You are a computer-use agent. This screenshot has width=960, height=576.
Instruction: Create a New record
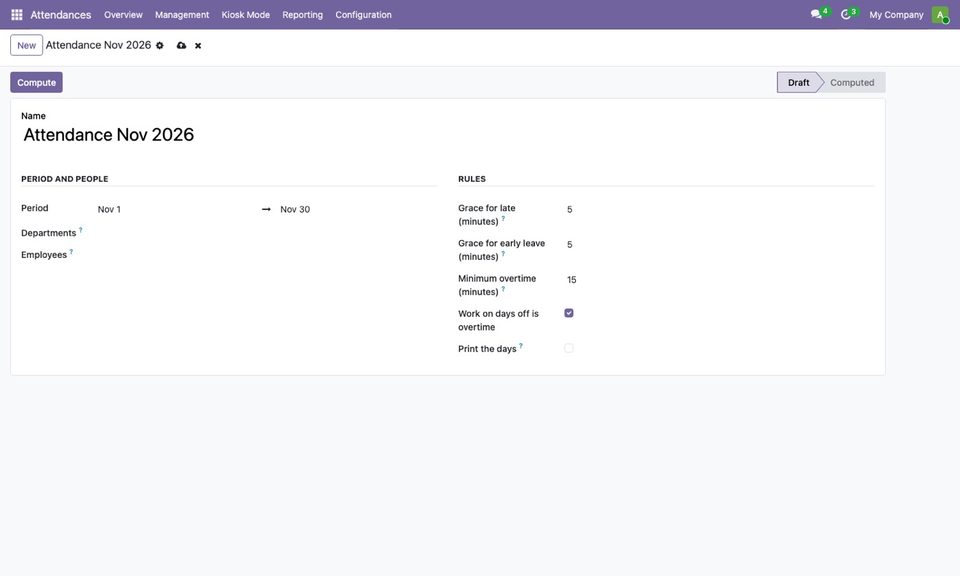click(26, 45)
